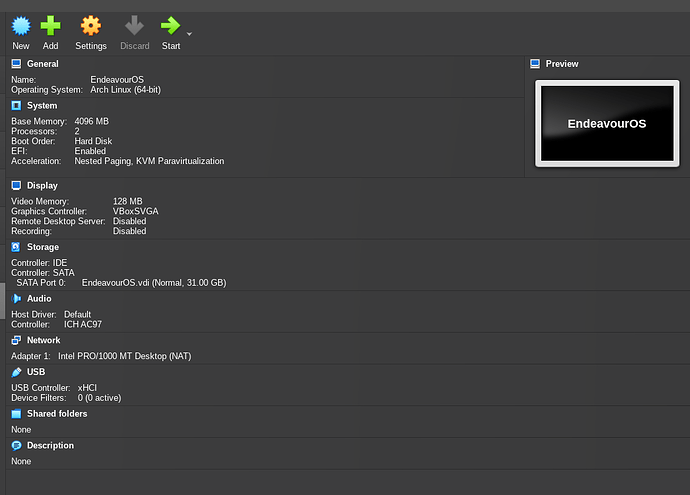This screenshot has height=495, width=690.
Task: Click the green Add machine icon
Action: [50, 26]
